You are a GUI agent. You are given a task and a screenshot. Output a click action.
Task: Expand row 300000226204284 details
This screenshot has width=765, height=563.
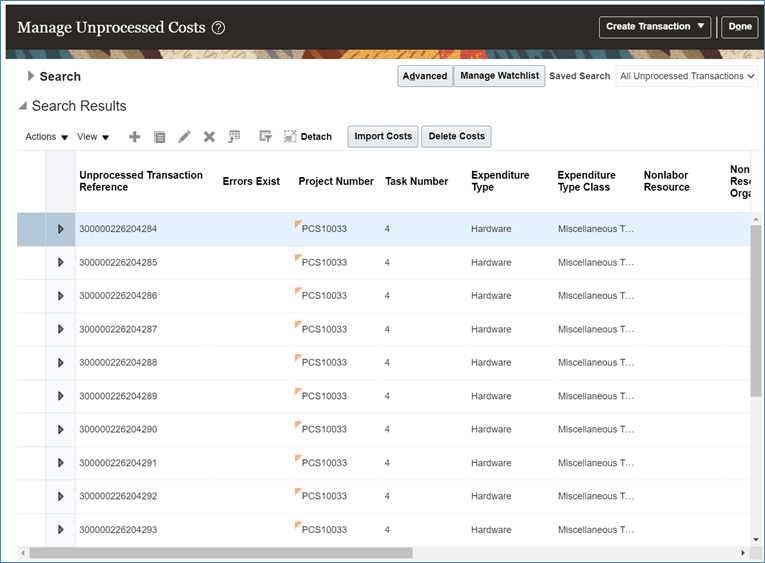tap(60, 229)
